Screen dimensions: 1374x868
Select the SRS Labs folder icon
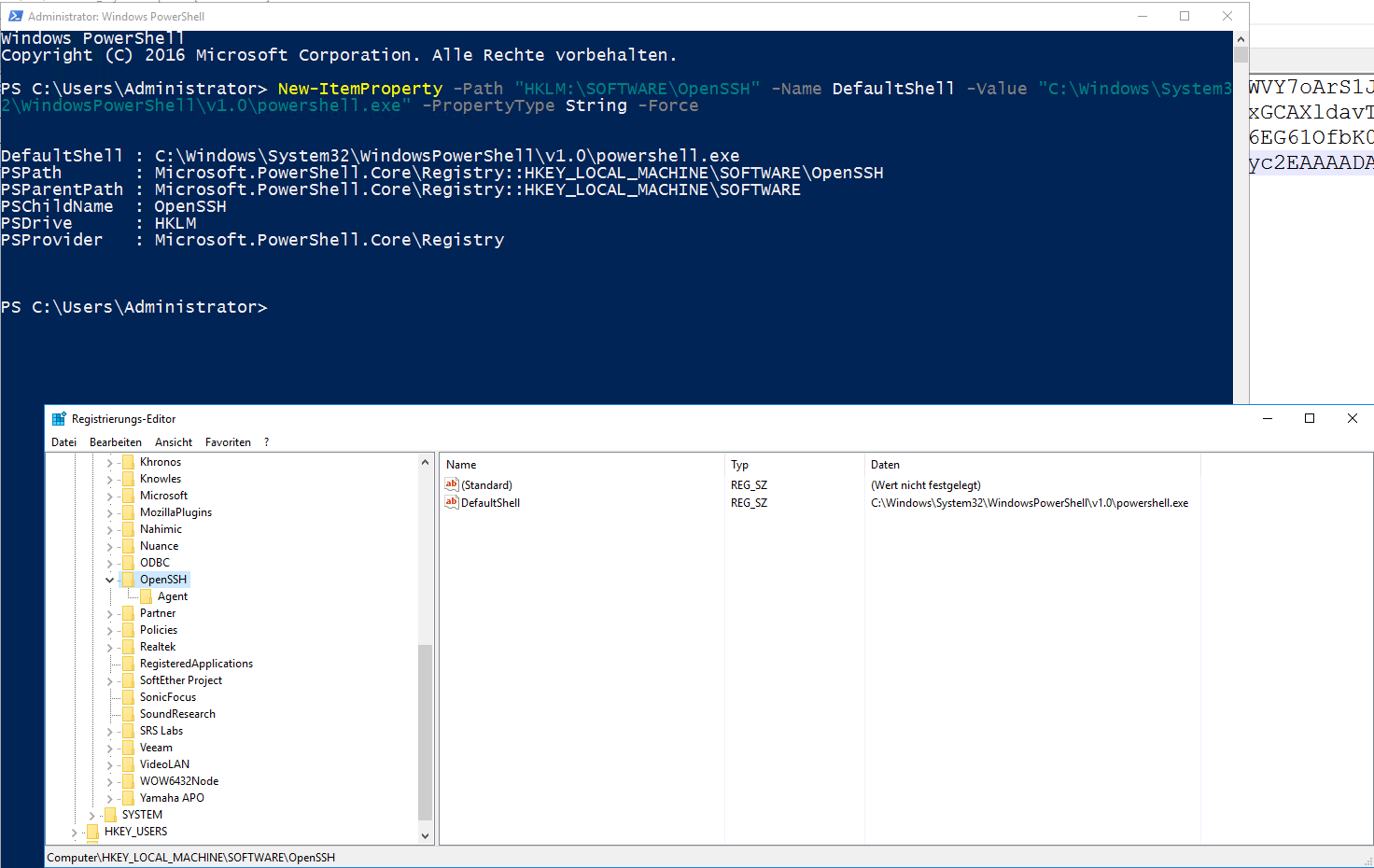[x=129, y=731]
